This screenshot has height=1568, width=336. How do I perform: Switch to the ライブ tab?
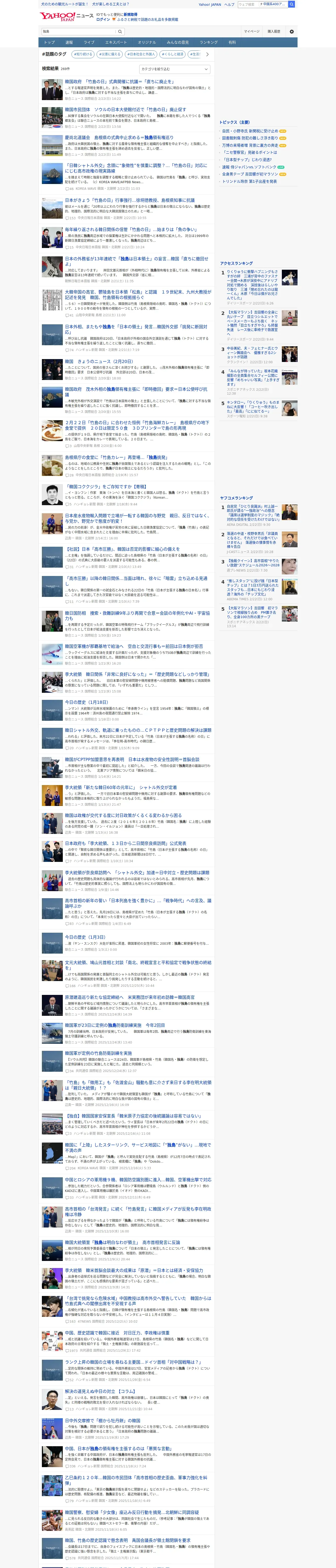pos(89,43)
